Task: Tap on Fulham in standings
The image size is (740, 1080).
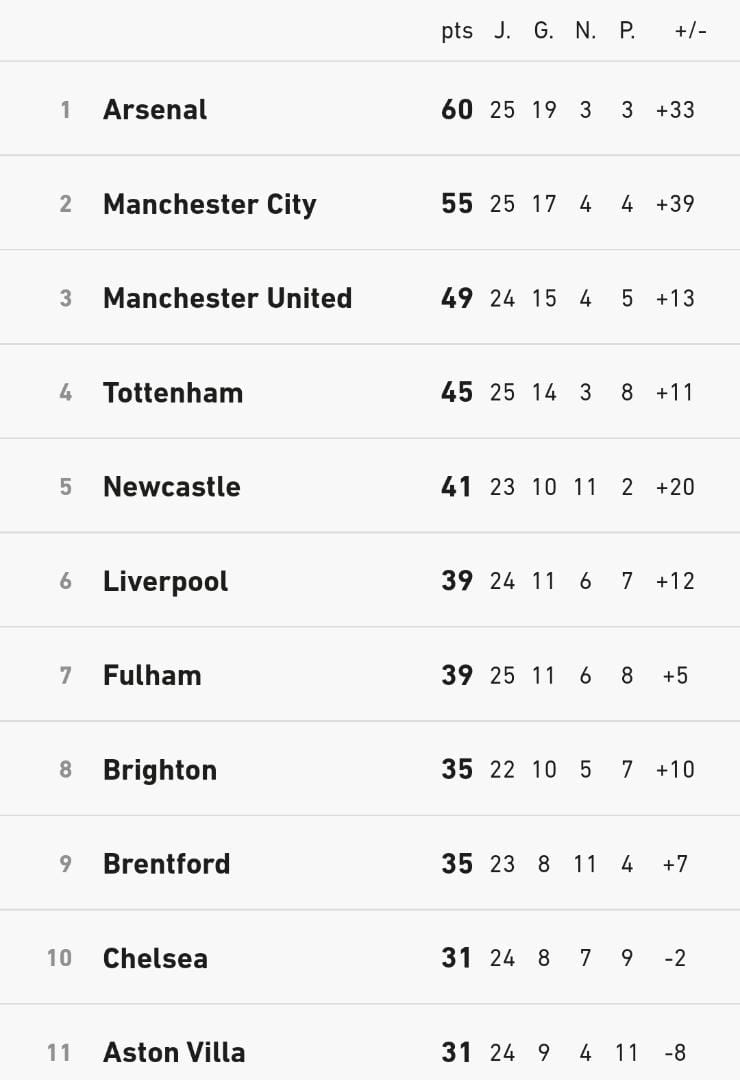Action: 152,675
